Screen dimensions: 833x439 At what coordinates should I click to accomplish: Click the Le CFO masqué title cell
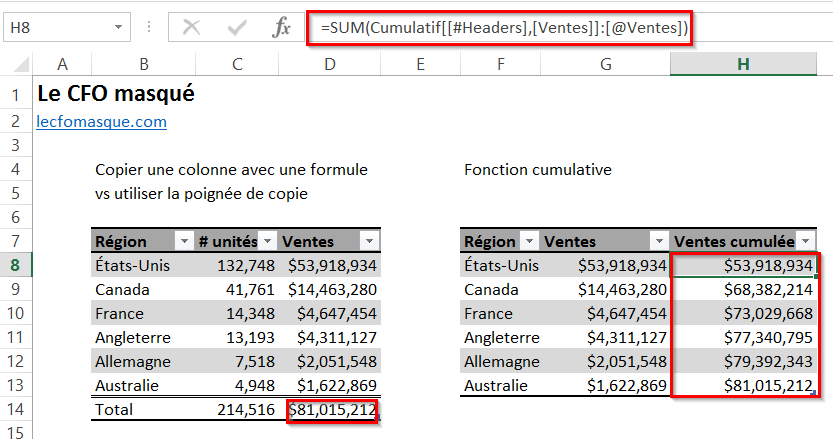click(115, 95)
